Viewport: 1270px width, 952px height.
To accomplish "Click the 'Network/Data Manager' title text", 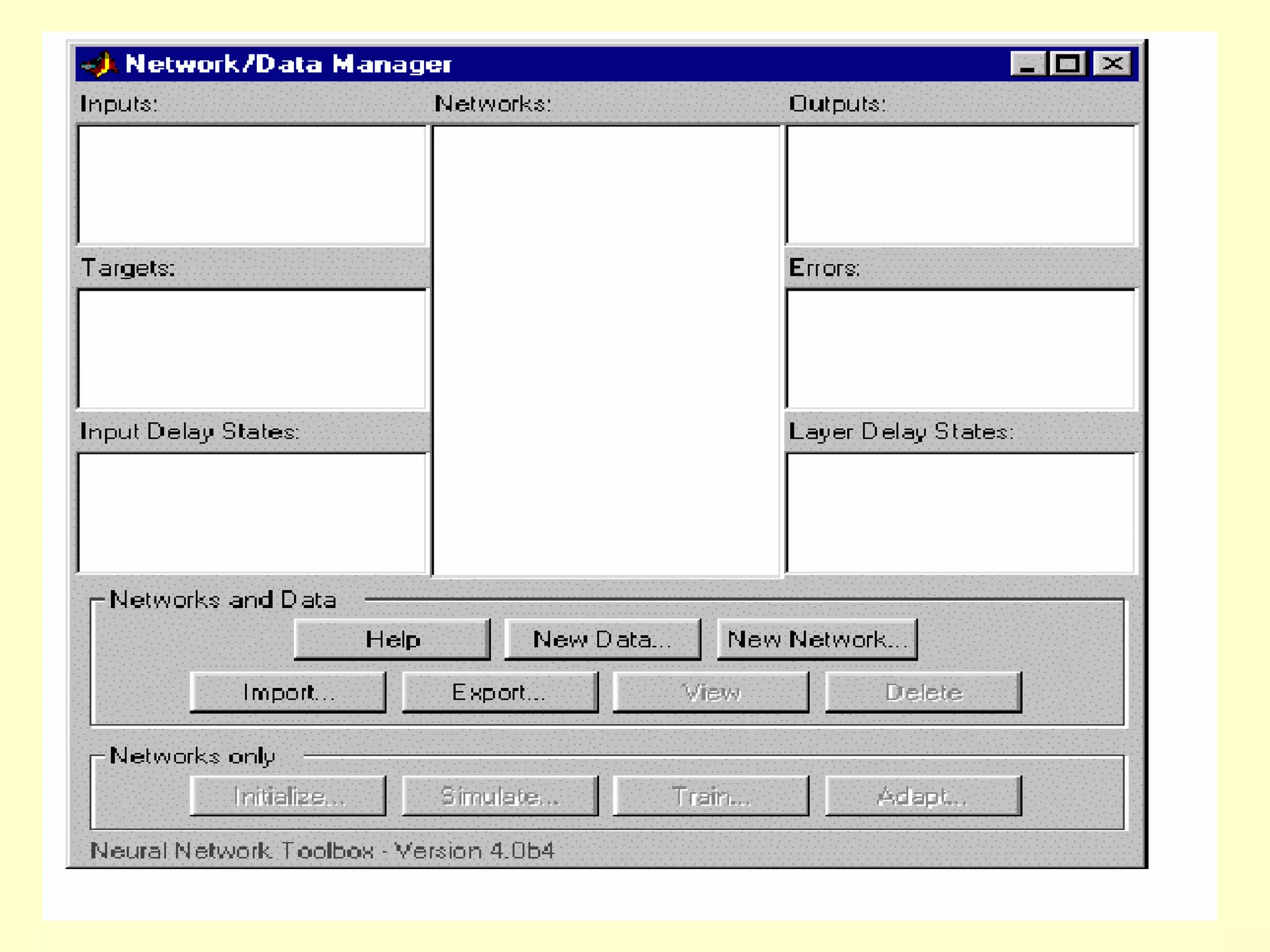I will (288, 64).
